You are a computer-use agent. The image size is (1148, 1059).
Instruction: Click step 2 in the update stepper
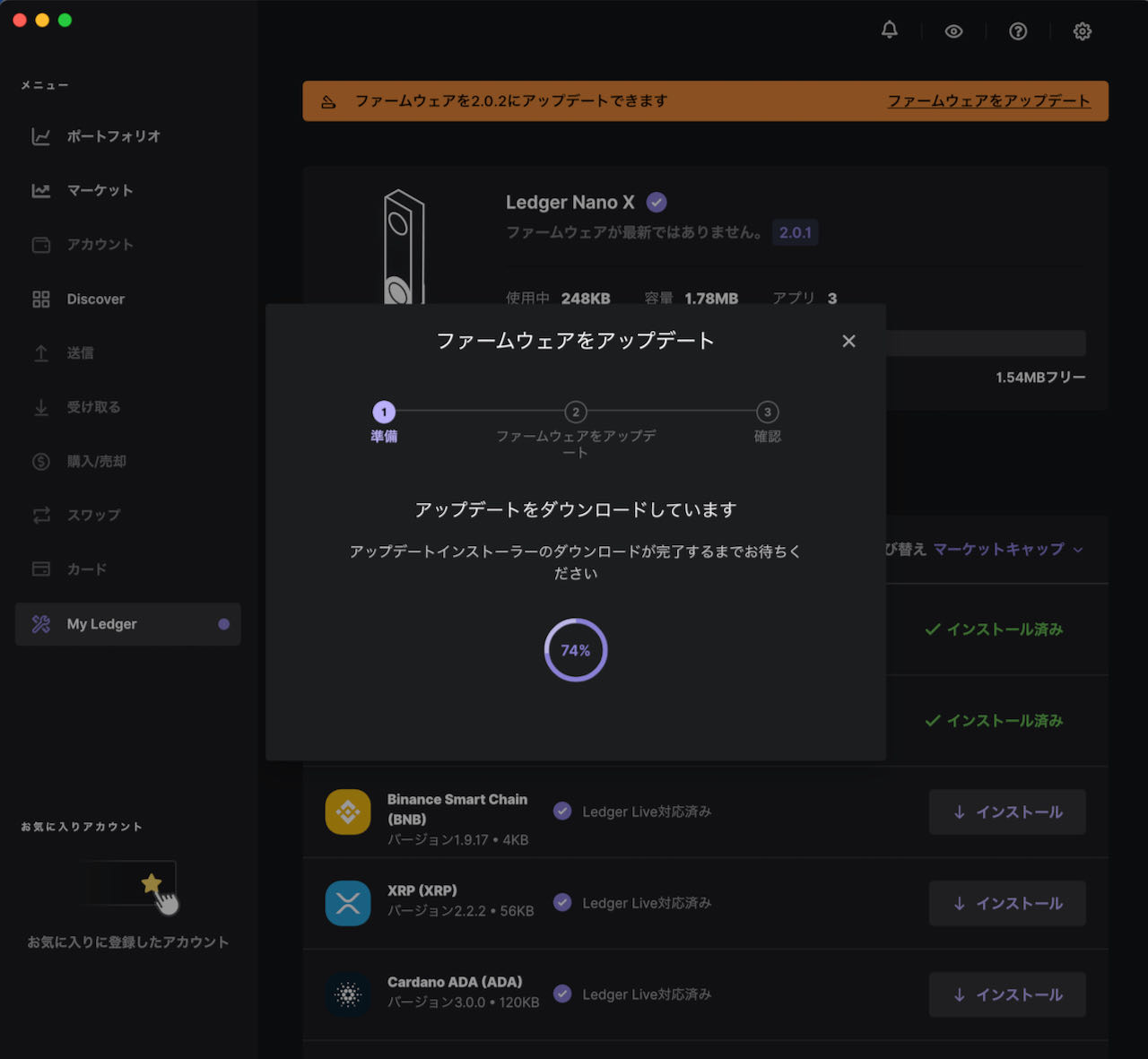pos(576,412)
